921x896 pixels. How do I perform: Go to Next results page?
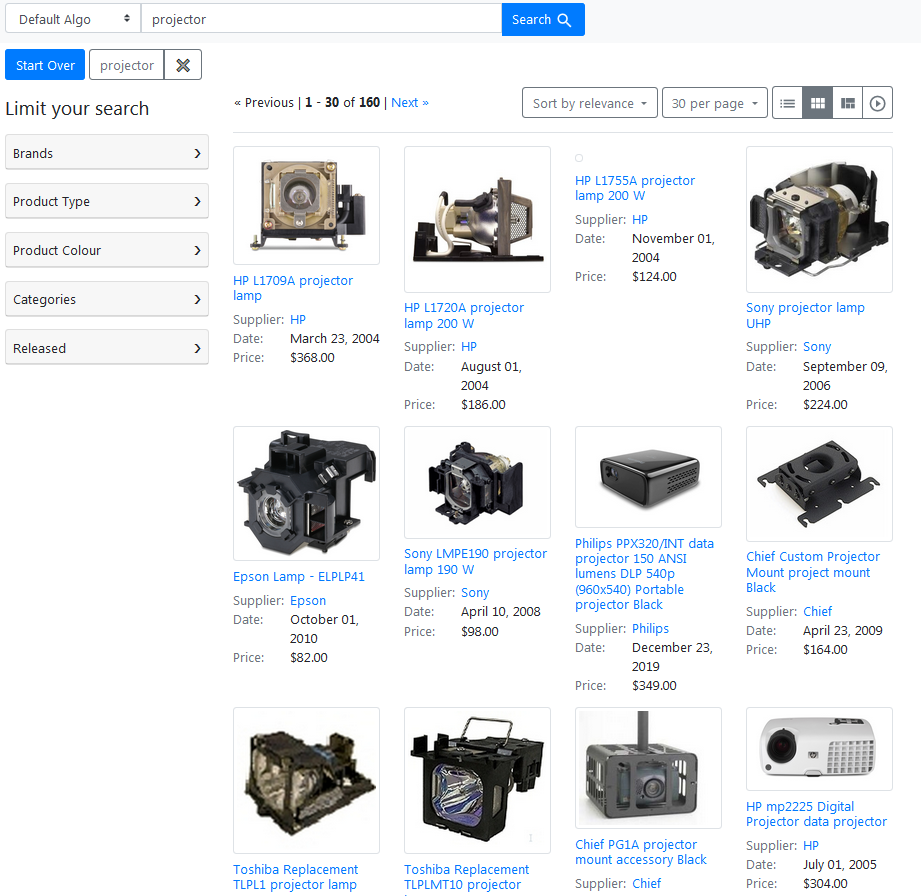[410, 103]
